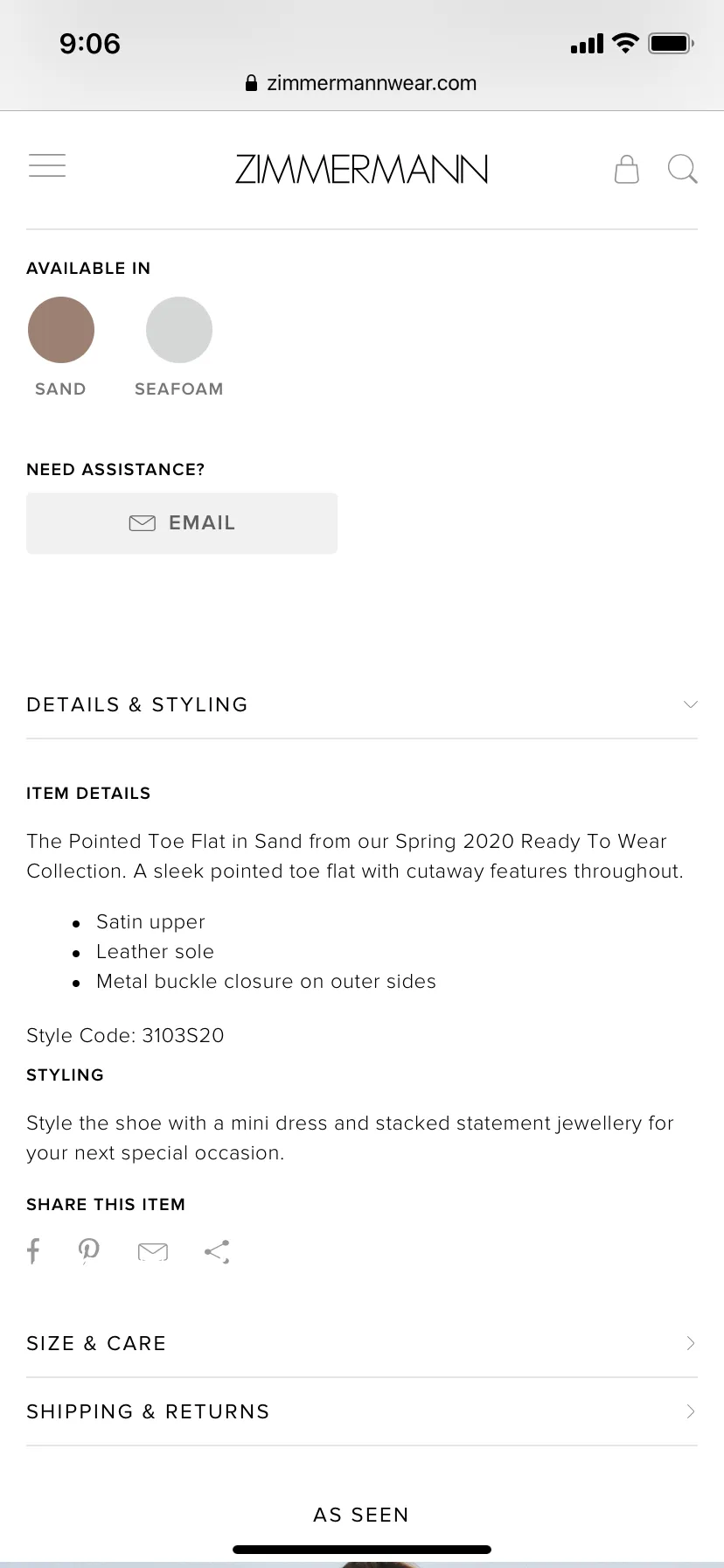Share this item via email icon
724x1568 pixels.
click(153, 1252)
